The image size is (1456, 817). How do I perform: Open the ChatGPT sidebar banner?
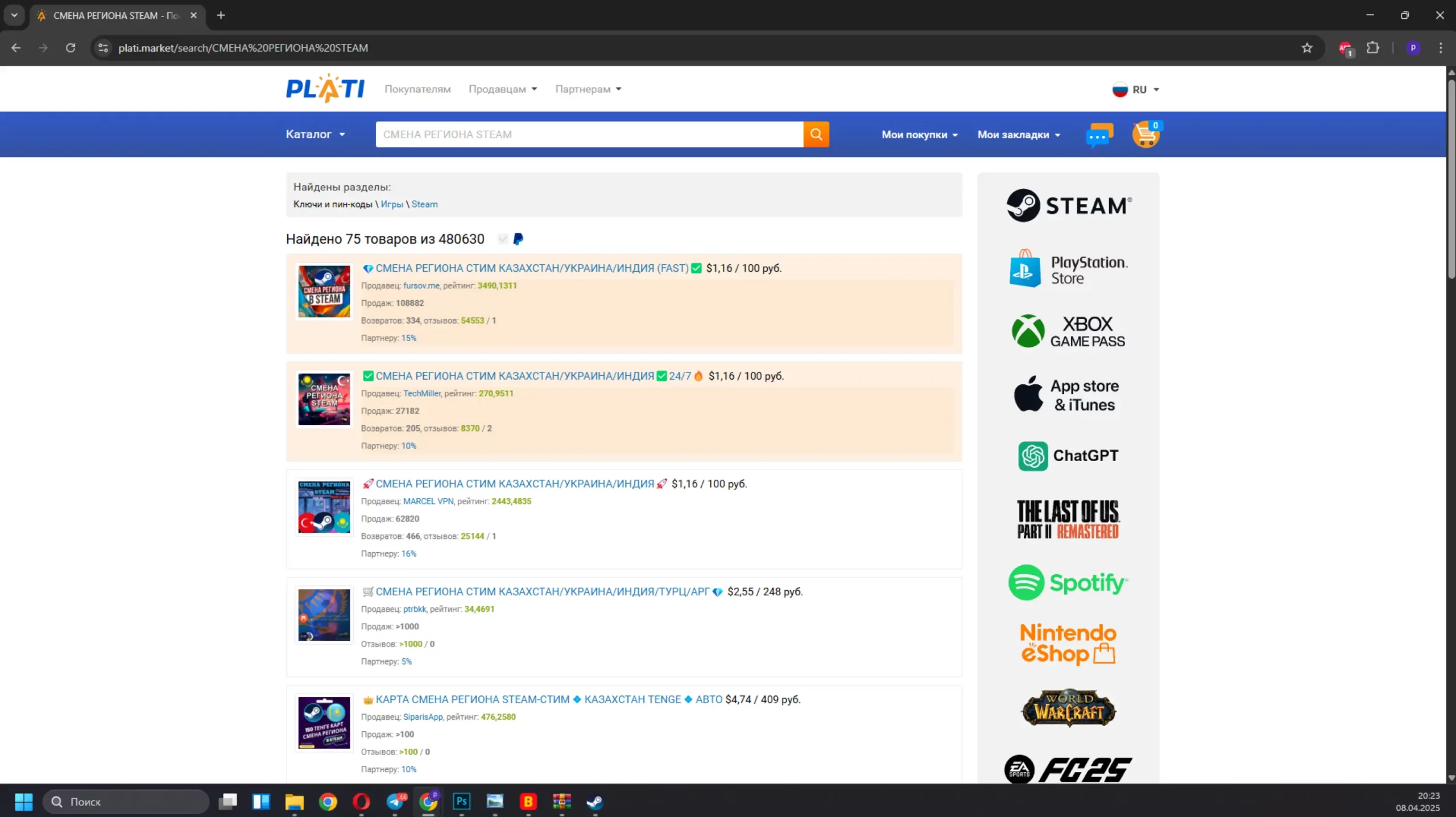click(1068, 455)
